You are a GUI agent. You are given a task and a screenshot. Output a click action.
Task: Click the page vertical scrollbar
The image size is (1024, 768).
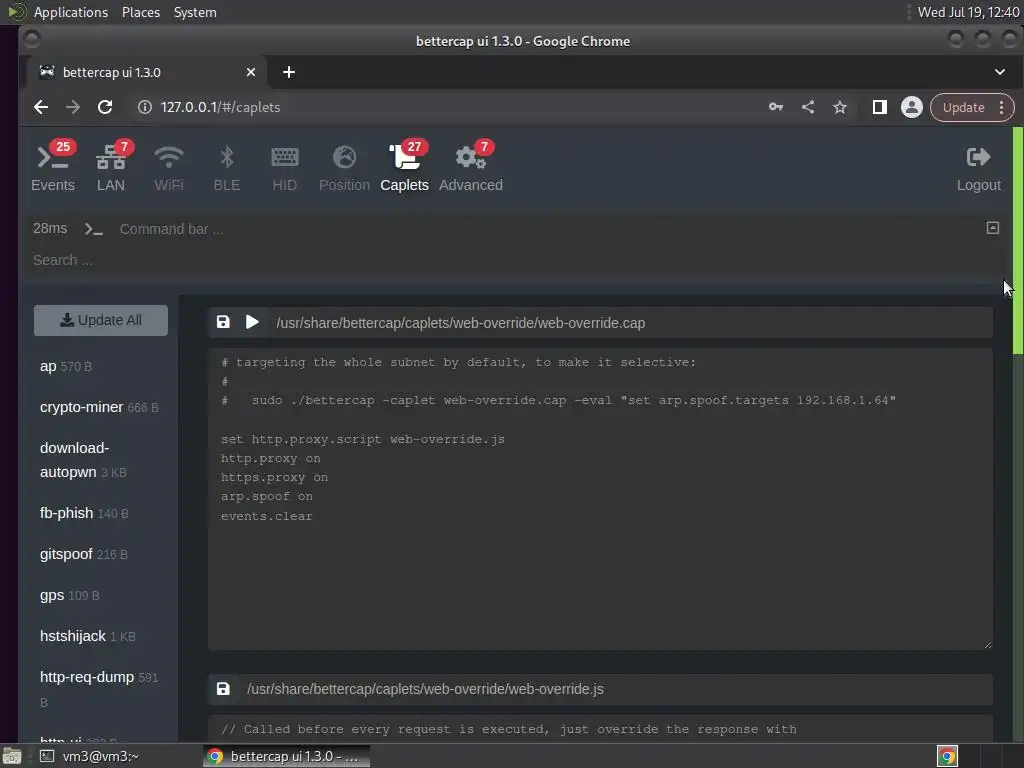(1017, 240)
